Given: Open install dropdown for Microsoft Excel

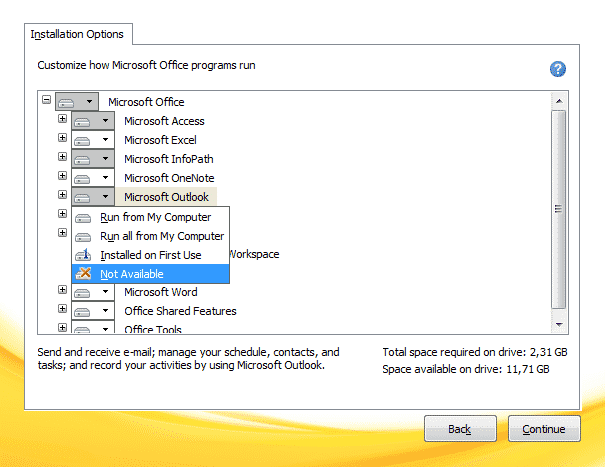Looking at the screenshot, I should point(93,140).
